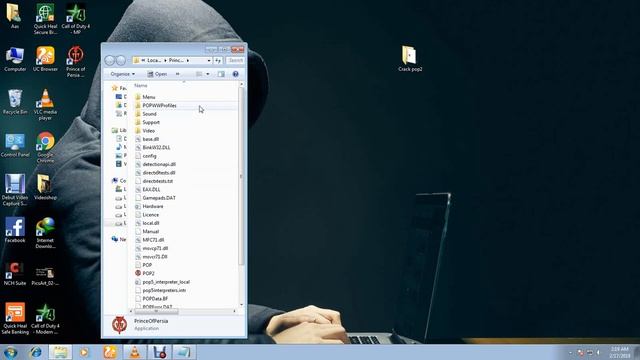Click the Open toolbar button
The width and height of the screenshot is (640, 360).
click(x=157, y=74)
